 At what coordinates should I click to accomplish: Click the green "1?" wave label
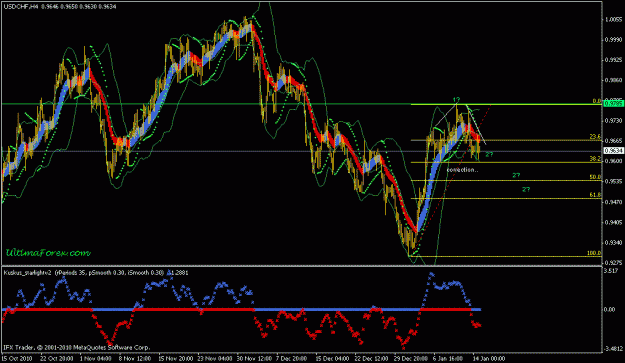(x=456, y=100)
